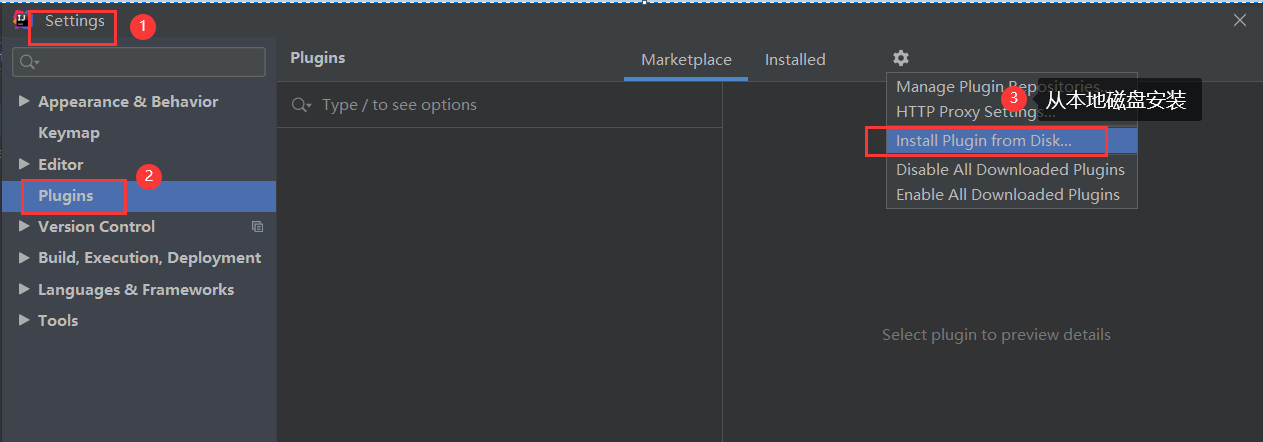Click the IntelliJ logo in title bar
This screenshot has width=1263, height=442.
(x=22, y=21)
